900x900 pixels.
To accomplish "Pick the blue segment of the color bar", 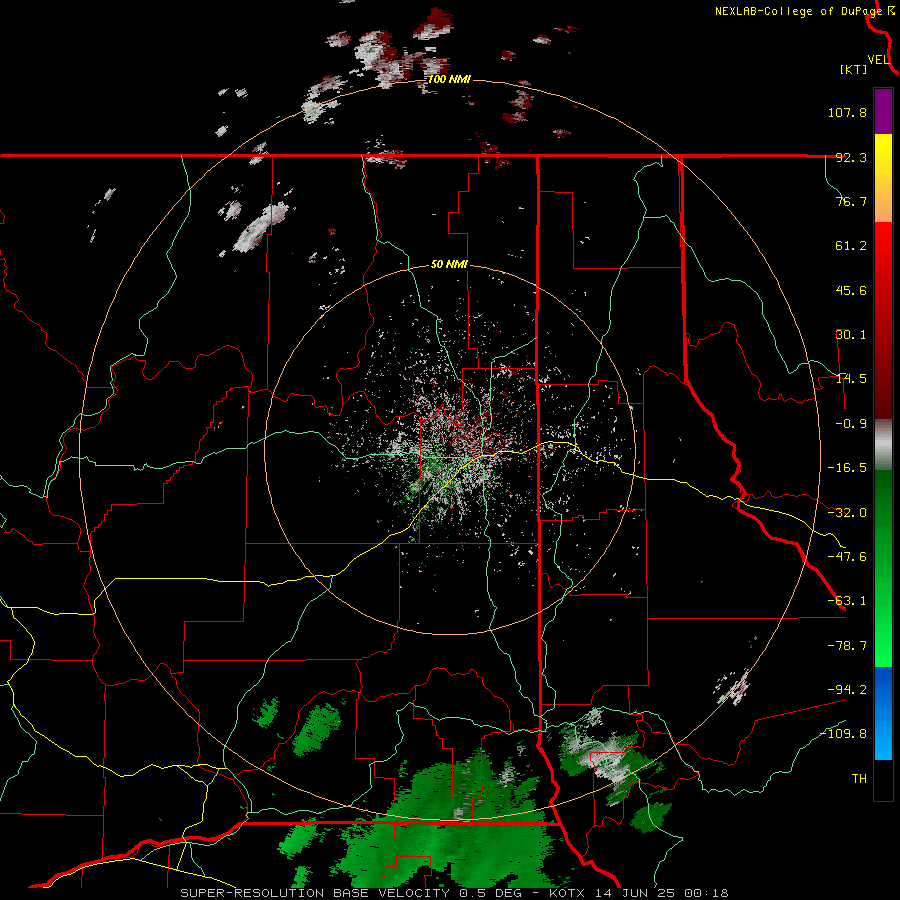I will (883, 713).
